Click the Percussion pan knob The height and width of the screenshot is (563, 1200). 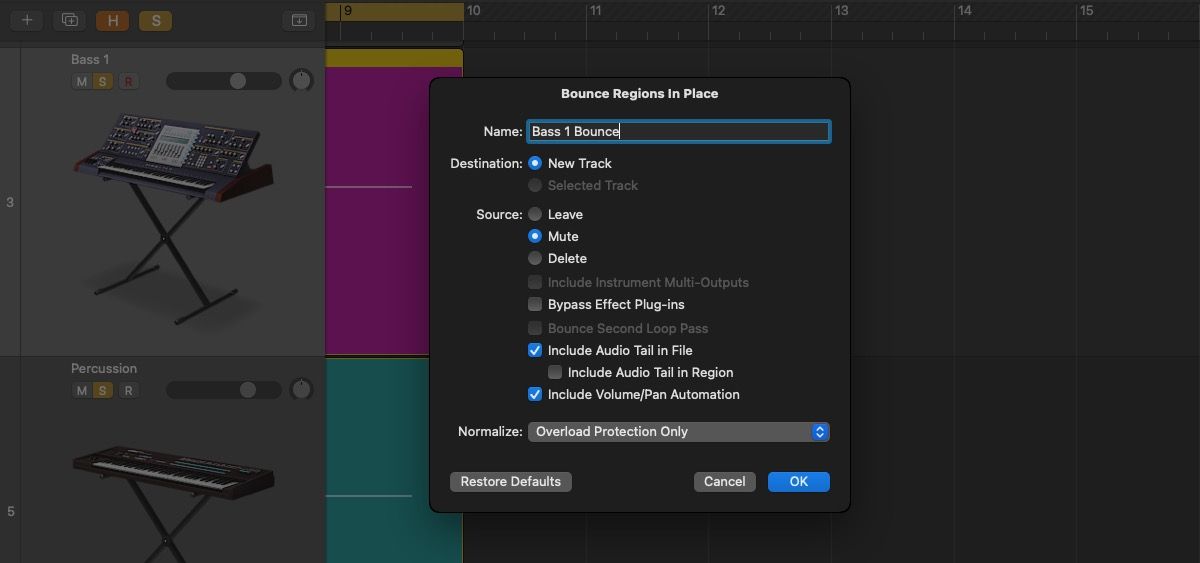(x=301, y=390)
